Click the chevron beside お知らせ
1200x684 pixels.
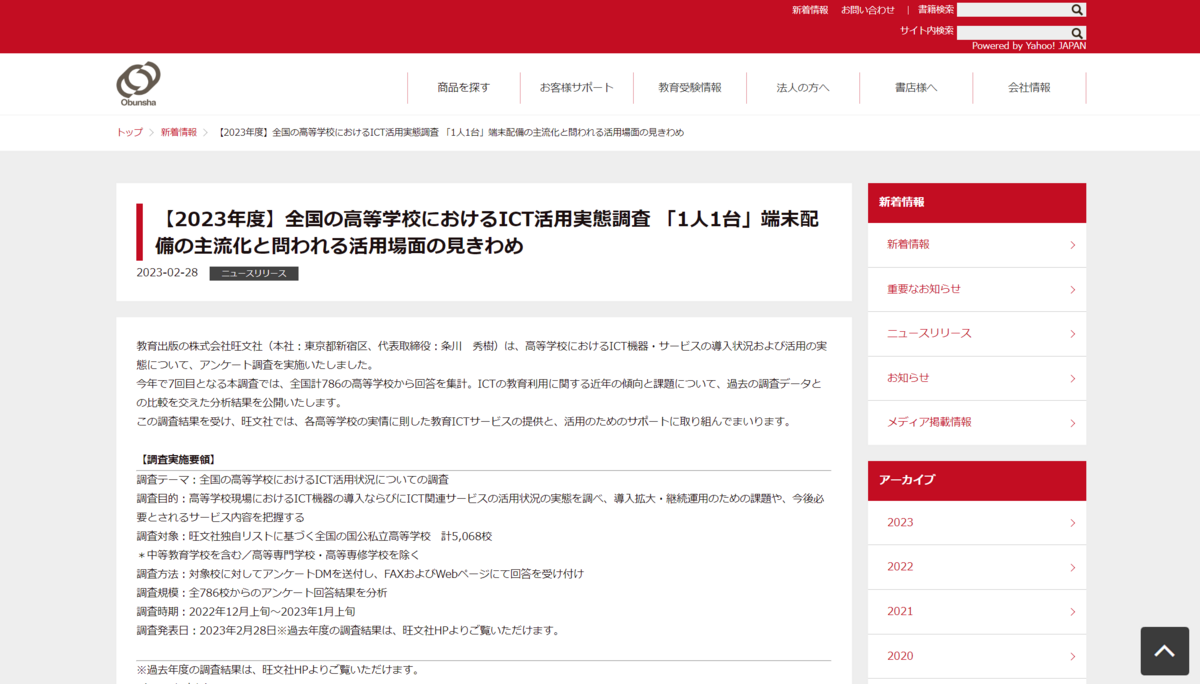pyautogui.click(x=1073, y=379)
